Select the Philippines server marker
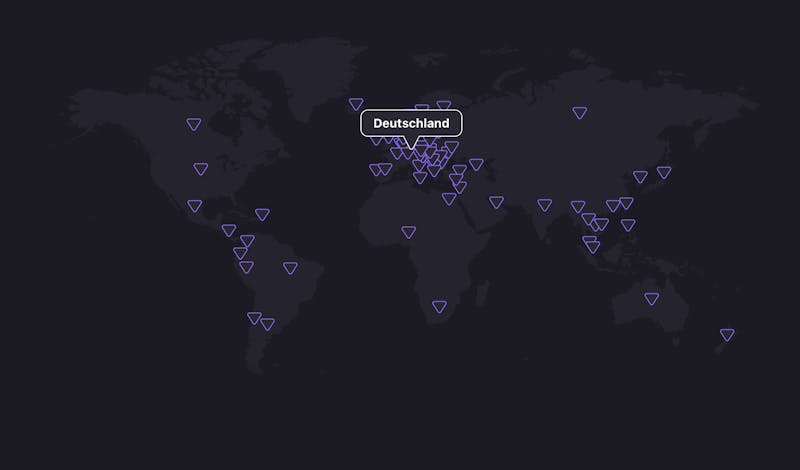 tap(628, 225)
